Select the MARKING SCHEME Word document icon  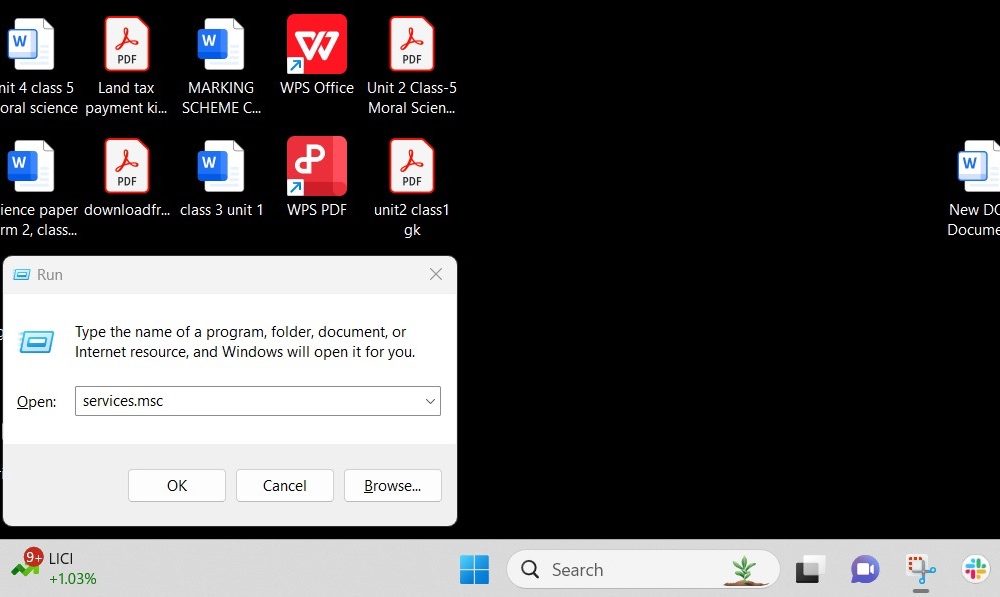point(221,45)
